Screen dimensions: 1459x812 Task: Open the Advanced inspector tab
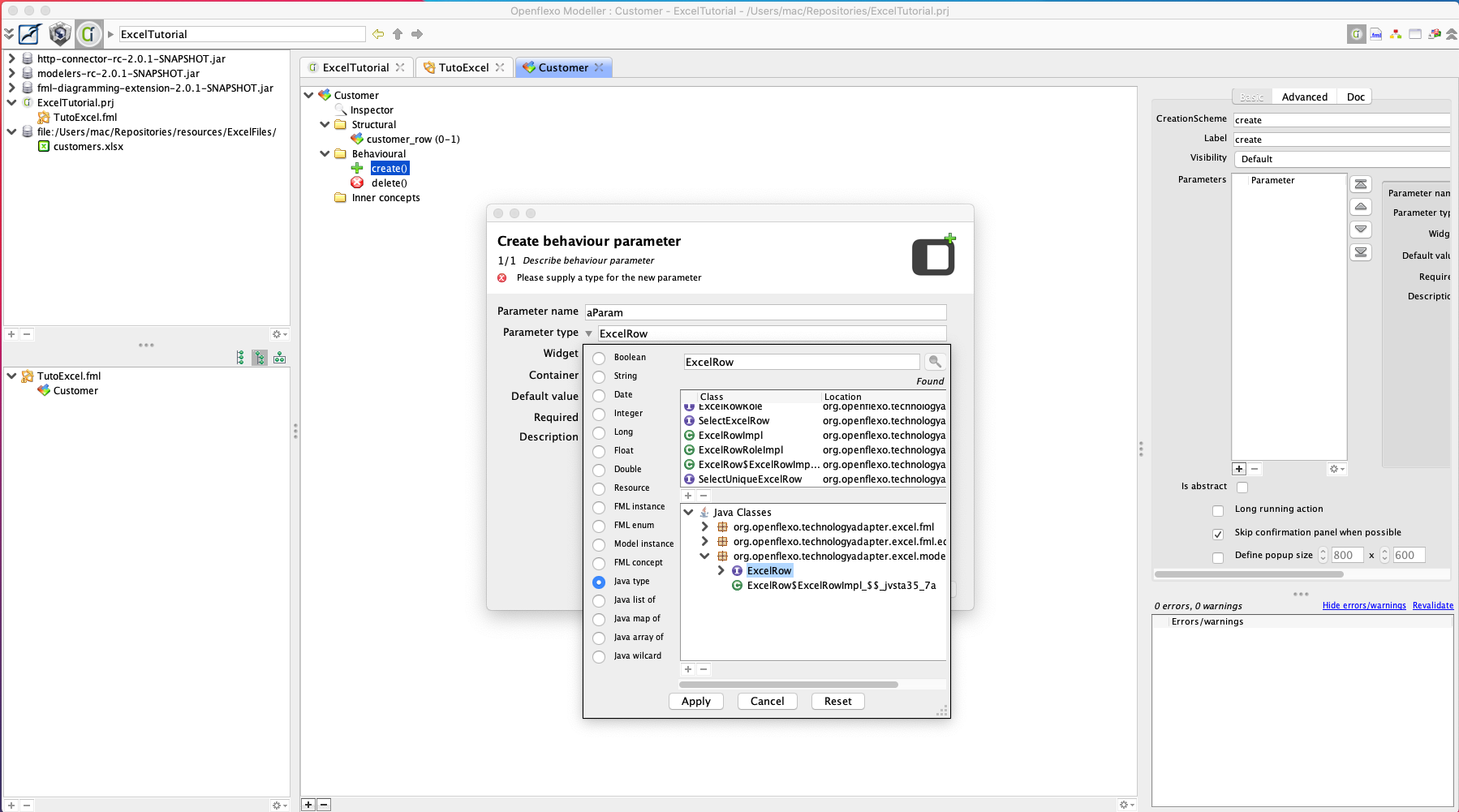click(1304, 97)
